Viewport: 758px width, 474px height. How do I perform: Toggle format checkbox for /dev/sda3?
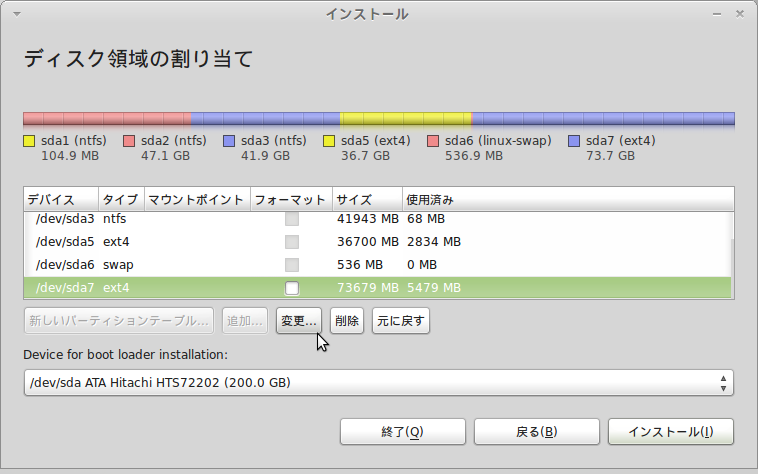tap(292, 219)
